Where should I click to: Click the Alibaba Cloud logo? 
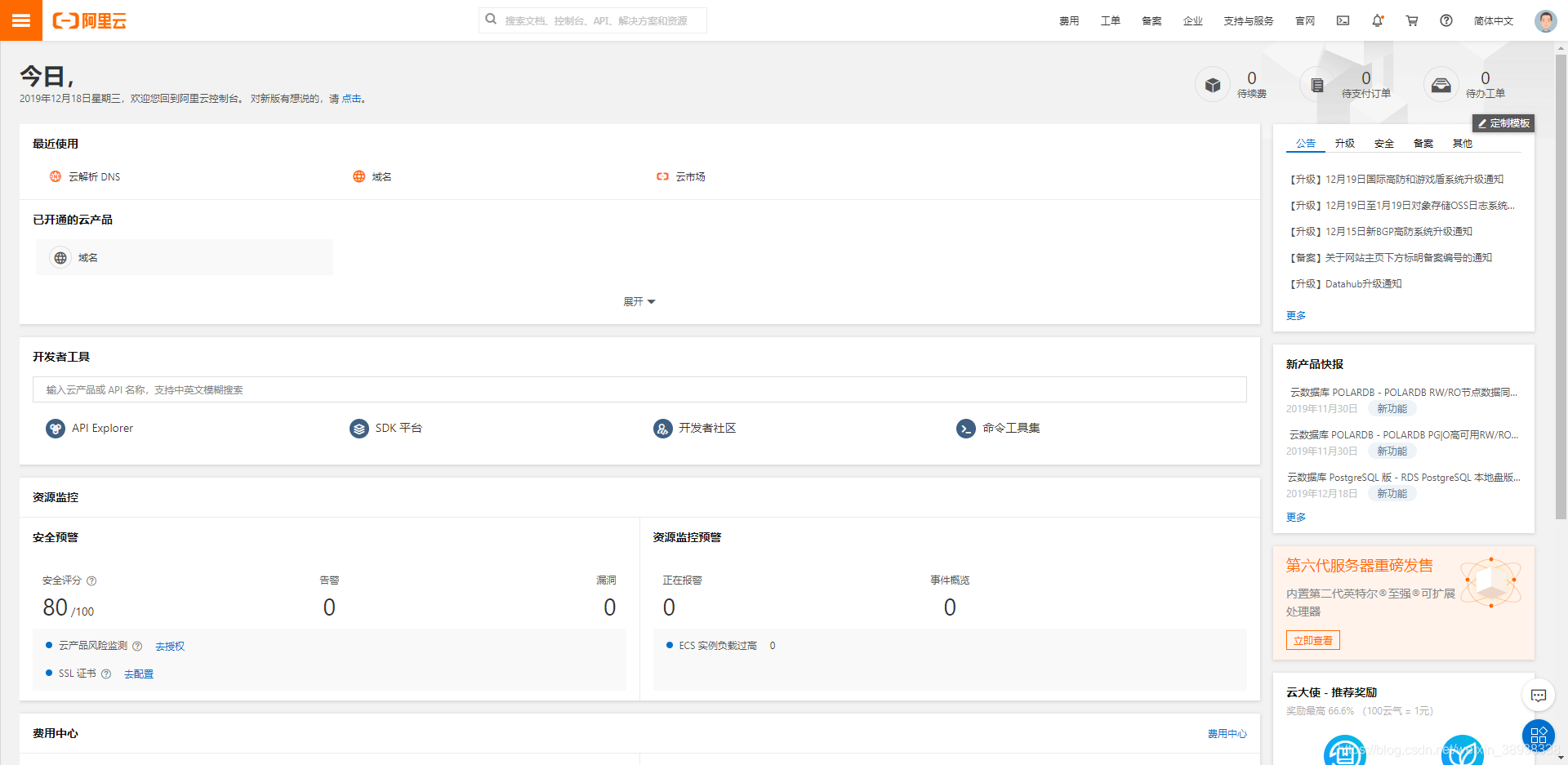(x=89, y=20)
